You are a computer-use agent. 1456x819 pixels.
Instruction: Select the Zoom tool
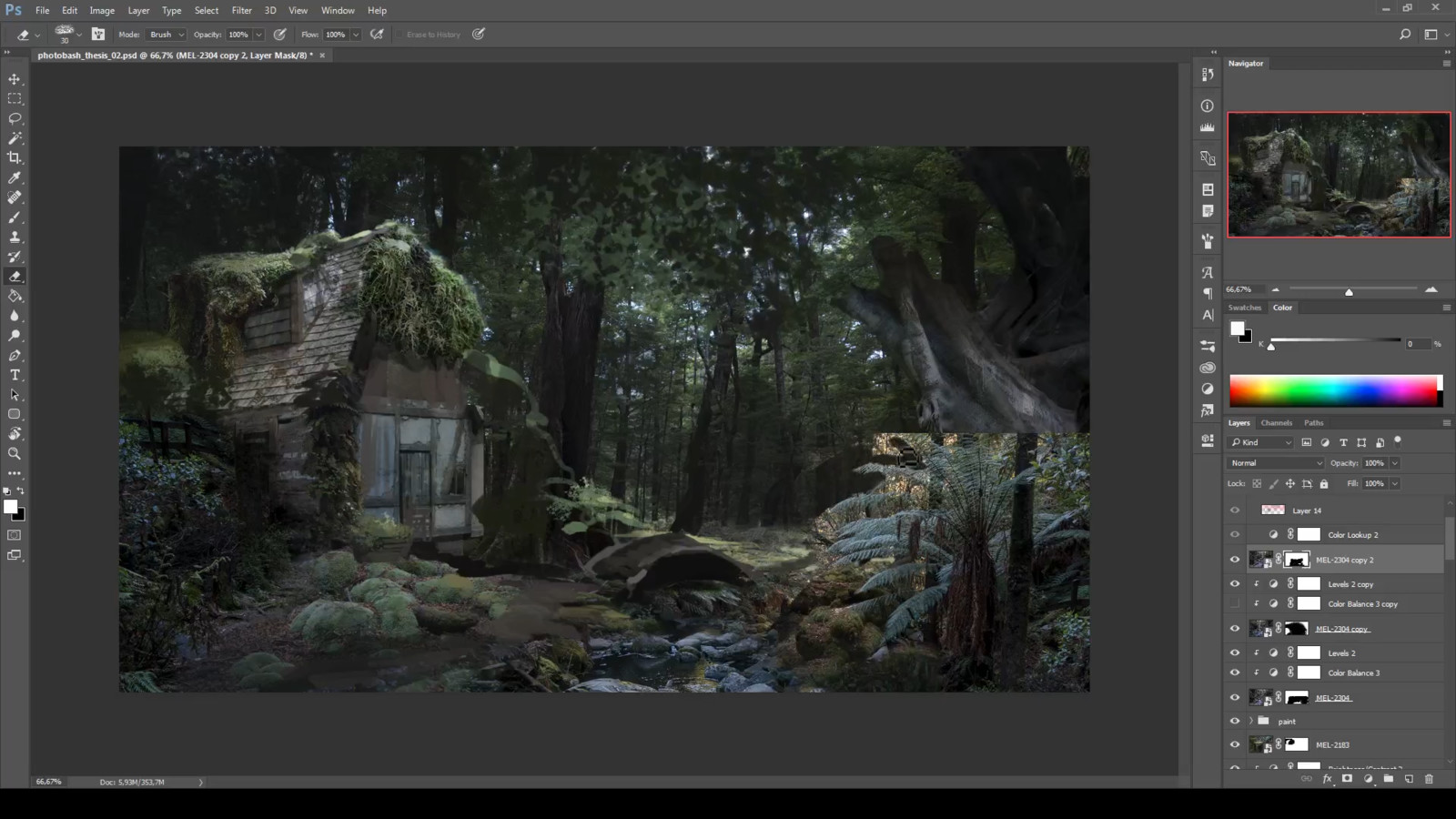pos(15,453)
